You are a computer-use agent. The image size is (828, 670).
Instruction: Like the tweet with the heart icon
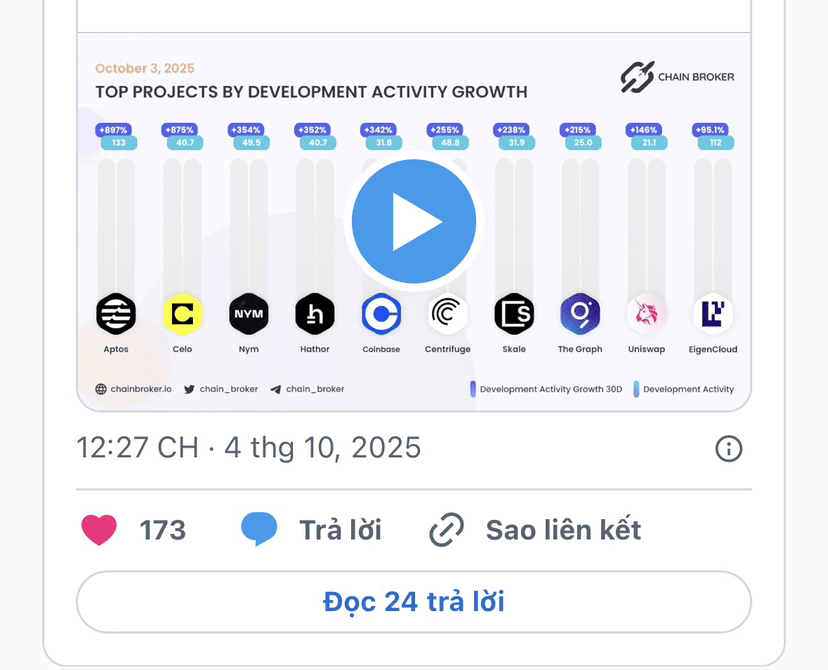99,530
